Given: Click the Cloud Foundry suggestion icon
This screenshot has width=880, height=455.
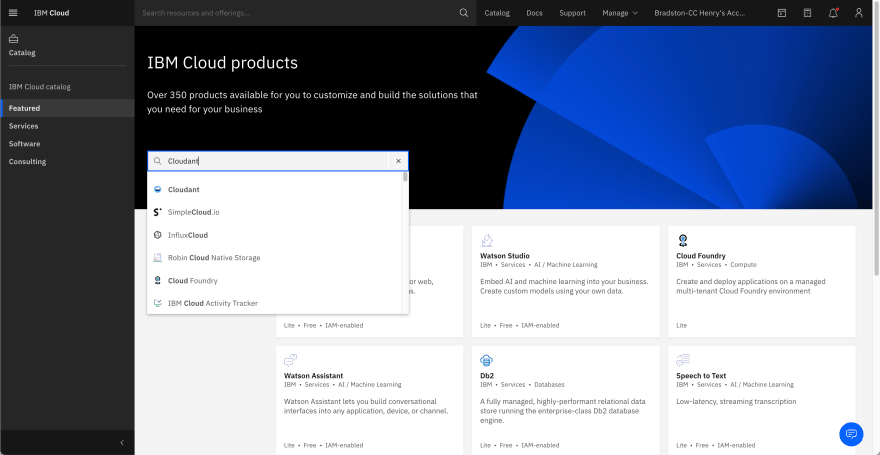Looking at the screenshot, I should (158, 281).
